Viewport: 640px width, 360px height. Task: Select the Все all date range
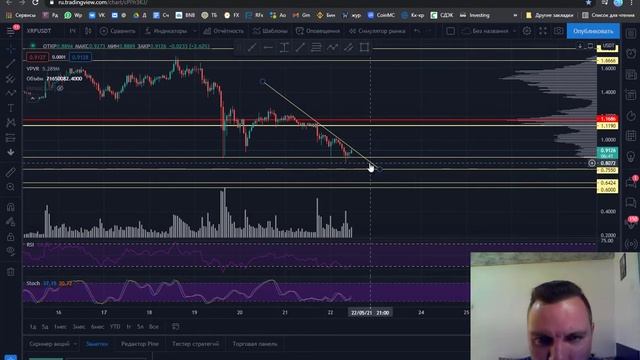pos(153,327)
